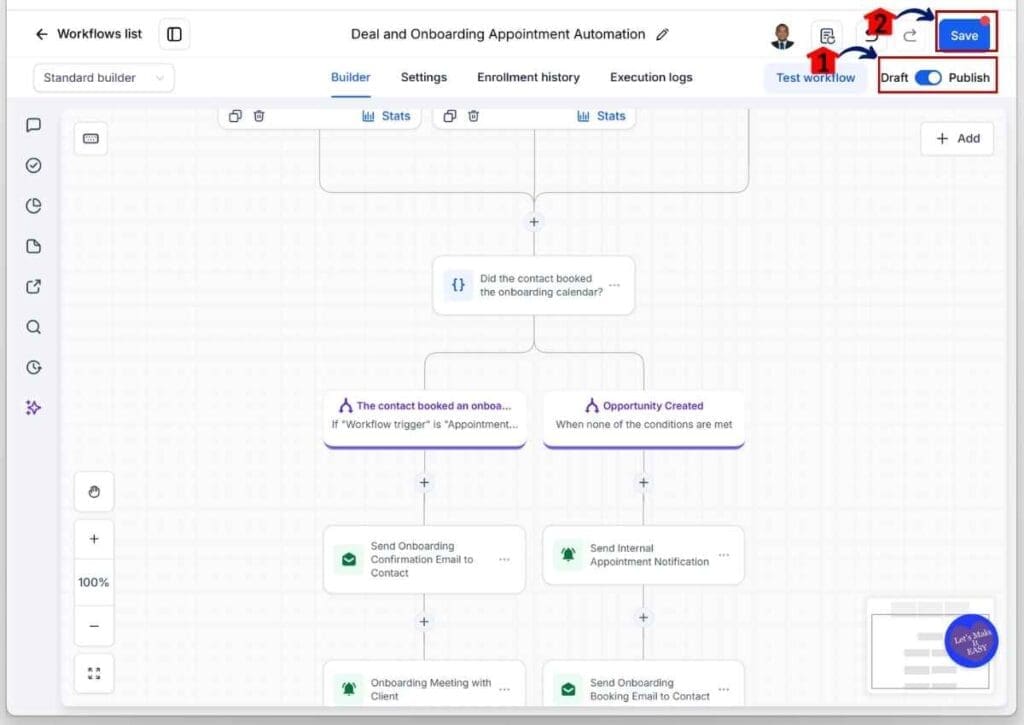Duplicate the right action card with copy icon
The height and width of the screenshot is (725, 1024).
tap(450, 116)
